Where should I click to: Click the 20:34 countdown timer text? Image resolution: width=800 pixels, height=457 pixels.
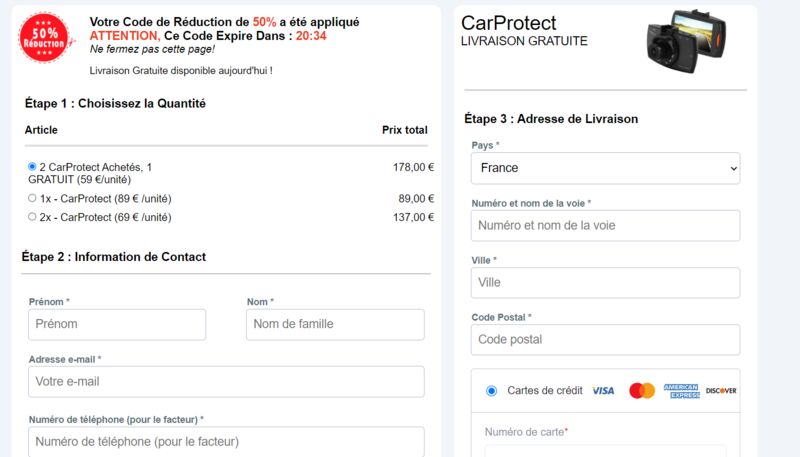[311, 36]
